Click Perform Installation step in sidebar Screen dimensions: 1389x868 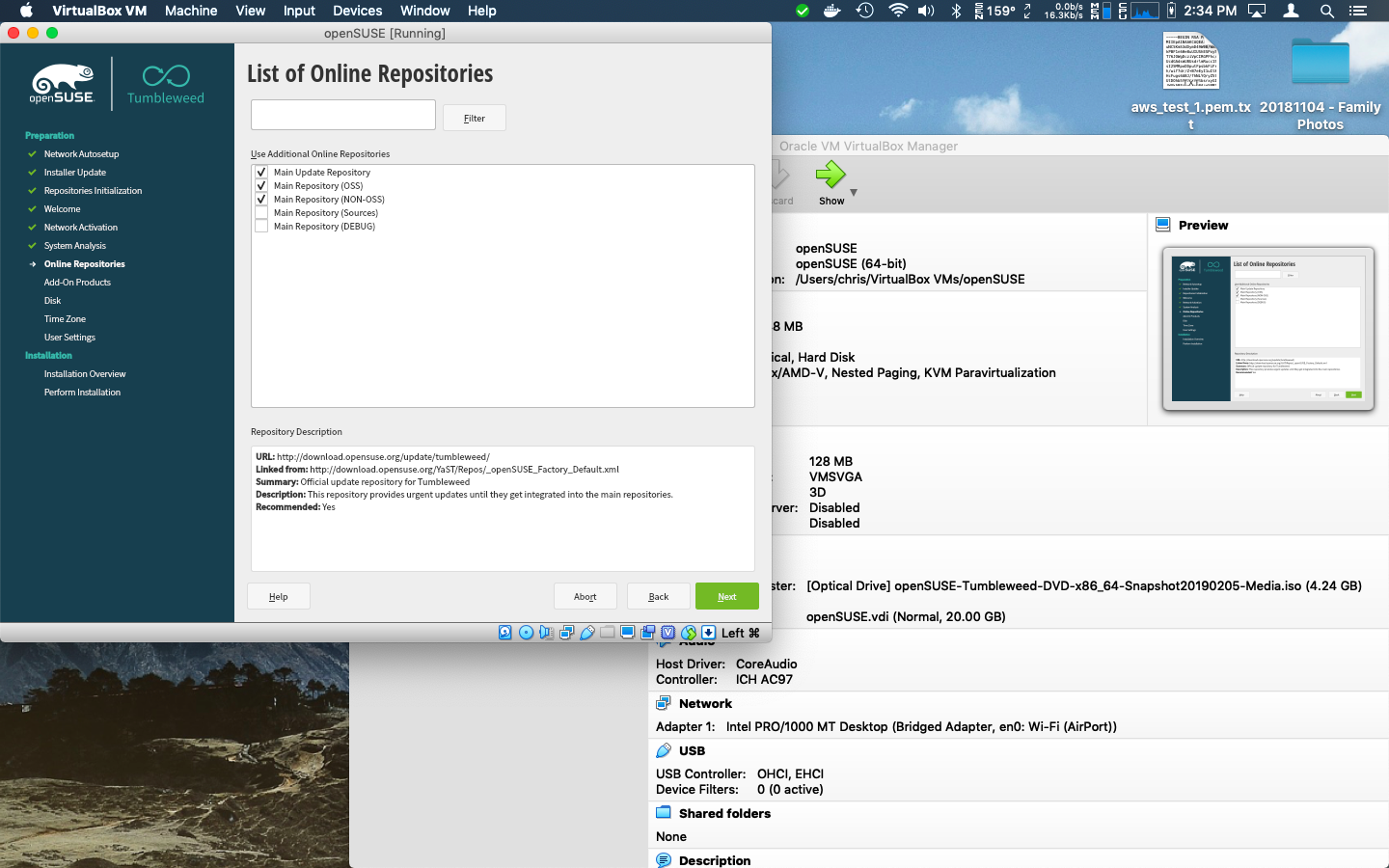[x=82, y=393]
